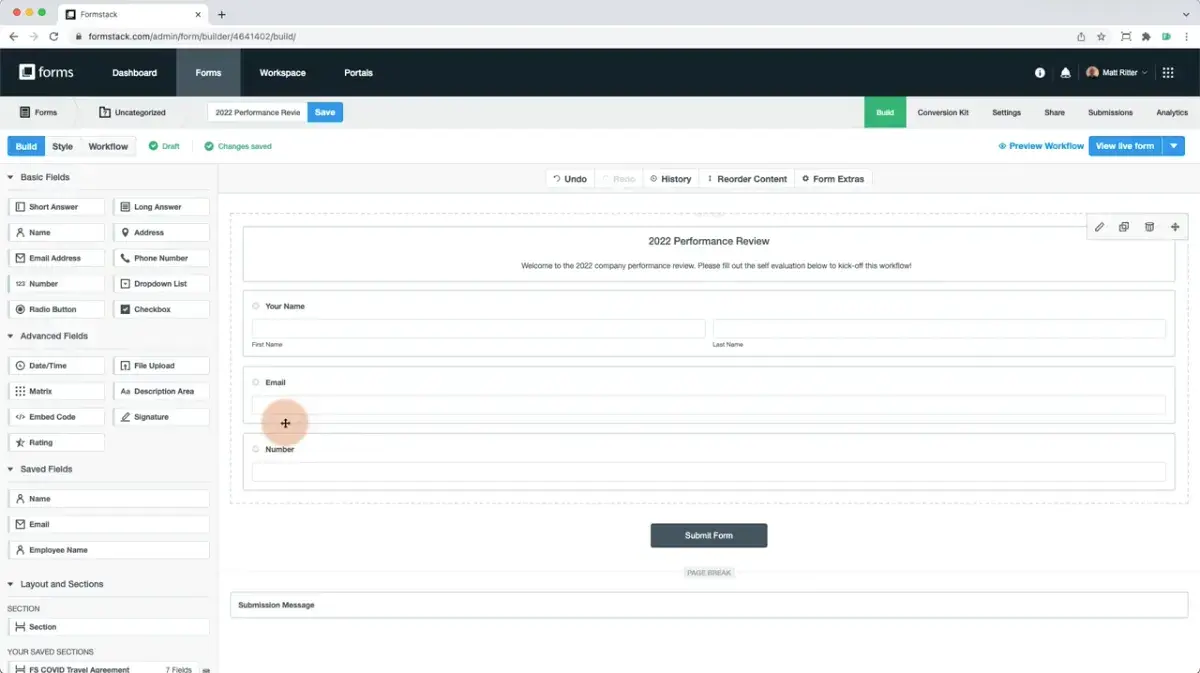Go to Dashboard tab
The width and height of the screenshot is (1200, 673).
coord(134,73)
